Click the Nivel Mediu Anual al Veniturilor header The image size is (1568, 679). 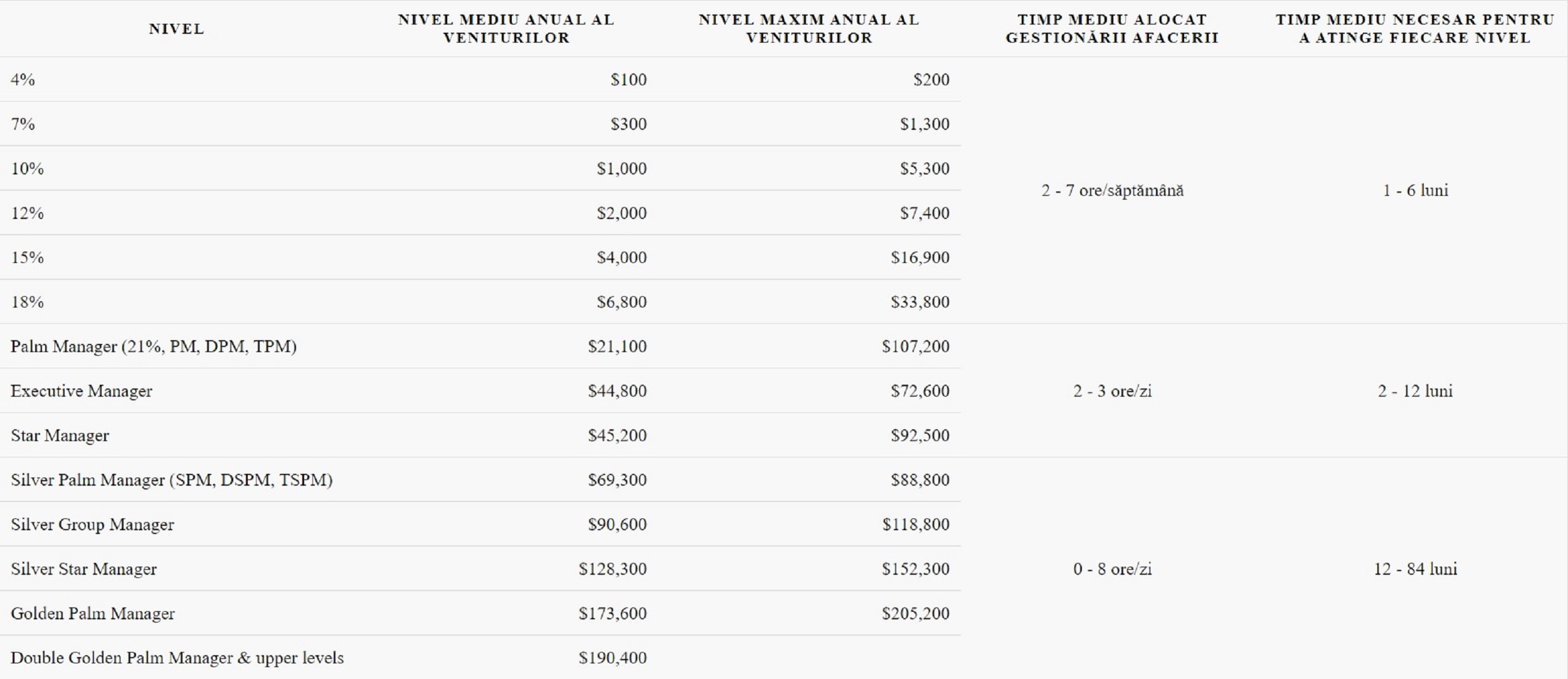click(x=506, y=29)
